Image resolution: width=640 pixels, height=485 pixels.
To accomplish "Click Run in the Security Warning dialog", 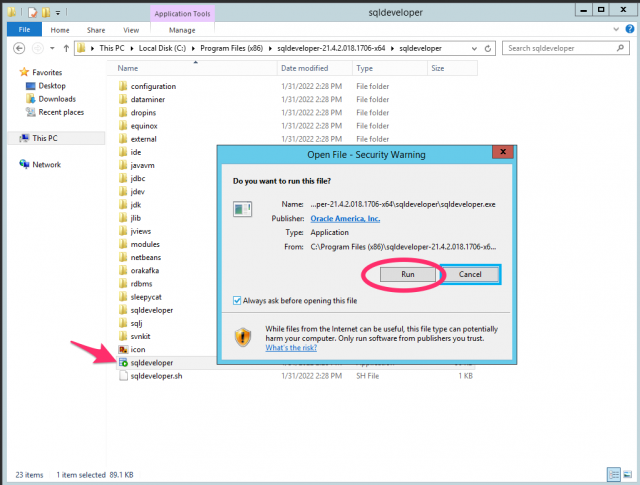I will 407,274.
